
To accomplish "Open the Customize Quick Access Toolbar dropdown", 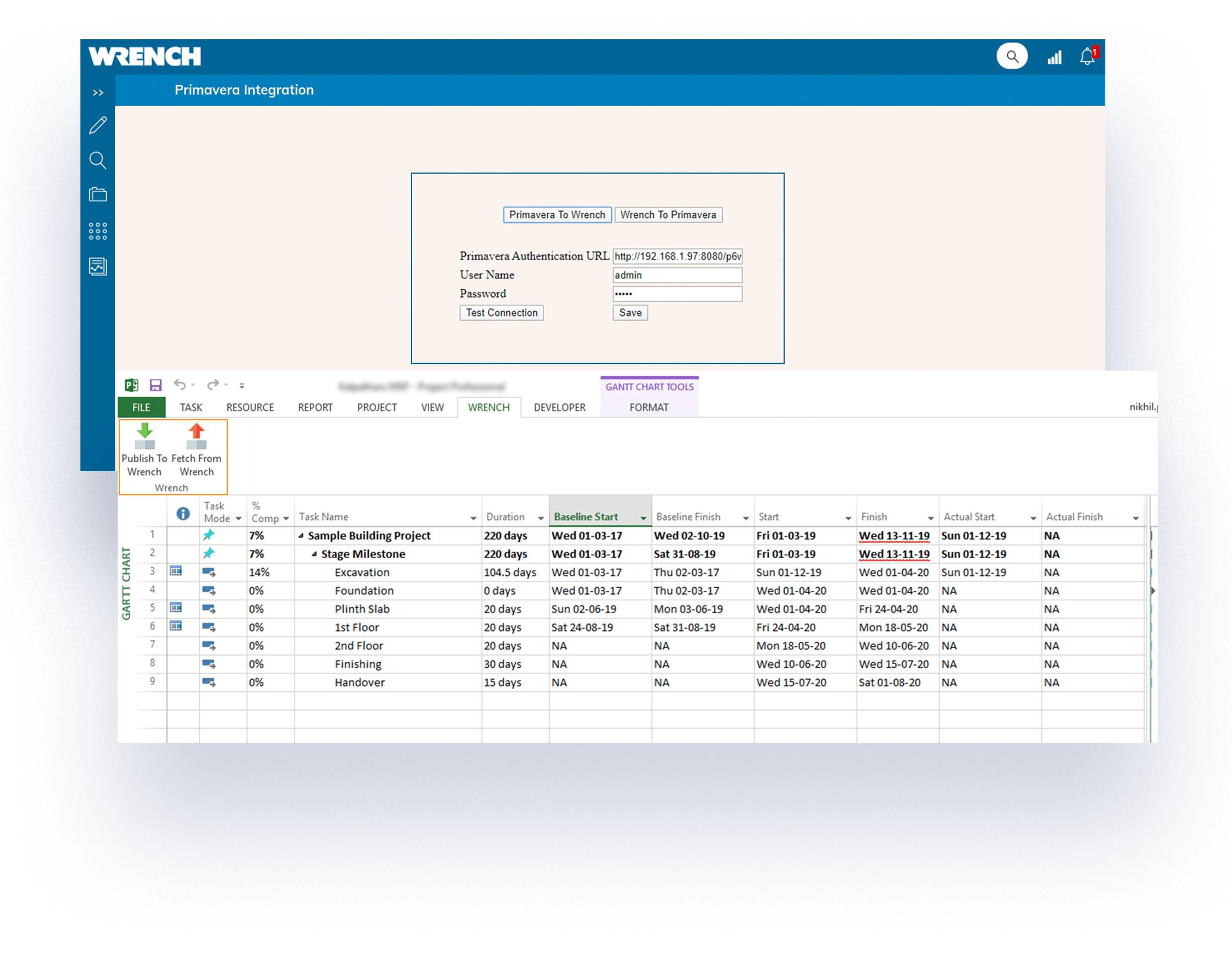I will 242,386.
